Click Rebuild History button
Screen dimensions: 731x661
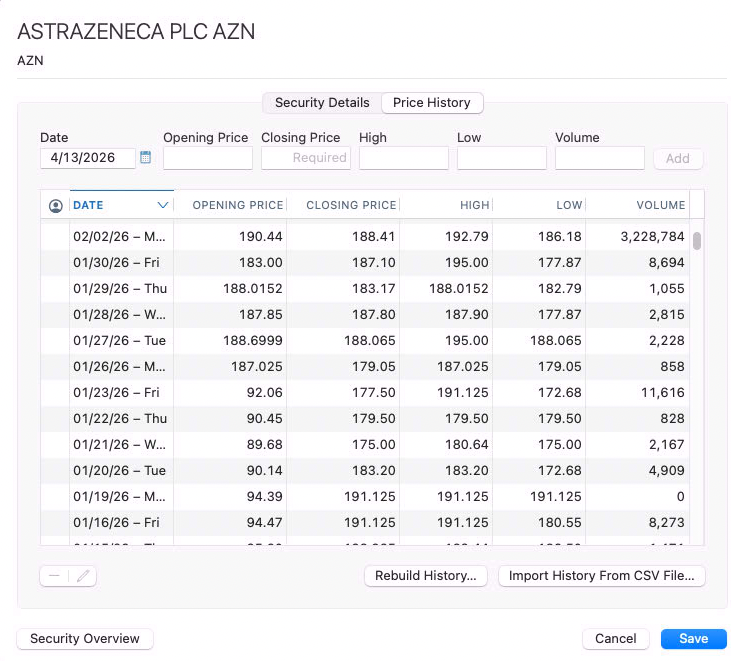point(426,576)
